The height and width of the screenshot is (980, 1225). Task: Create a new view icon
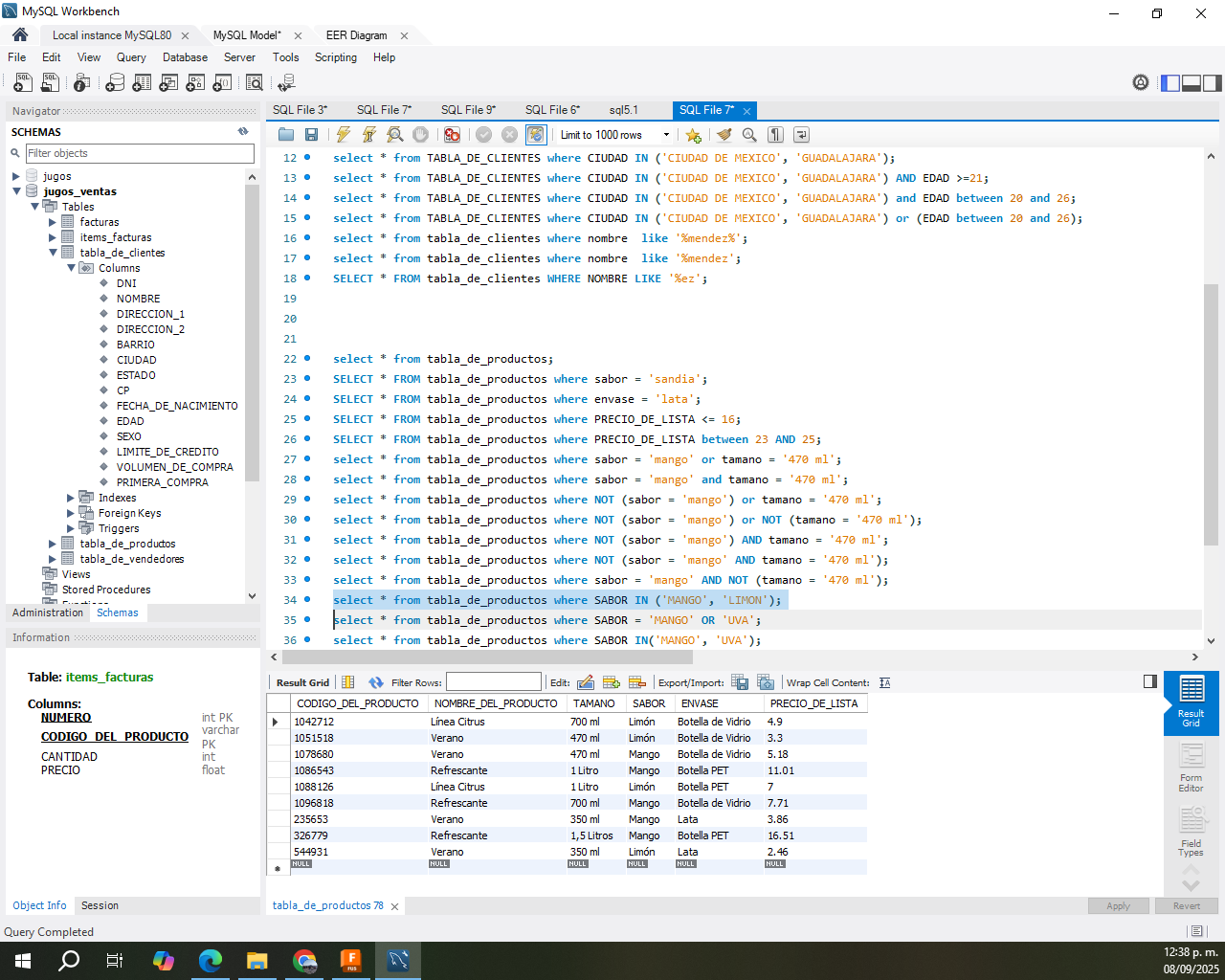[x=168, y=83]
